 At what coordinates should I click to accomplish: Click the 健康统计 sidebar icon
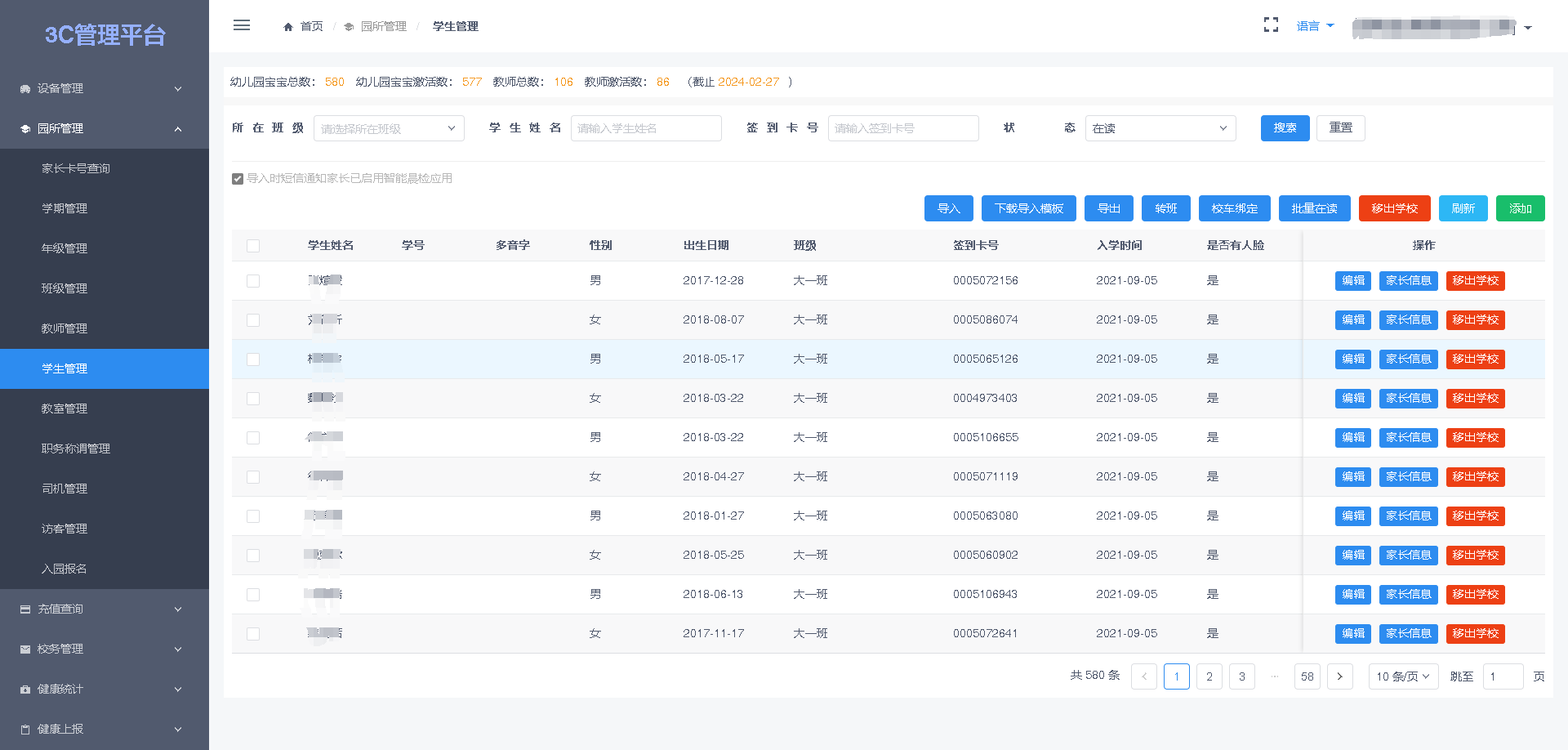[25, 689]
